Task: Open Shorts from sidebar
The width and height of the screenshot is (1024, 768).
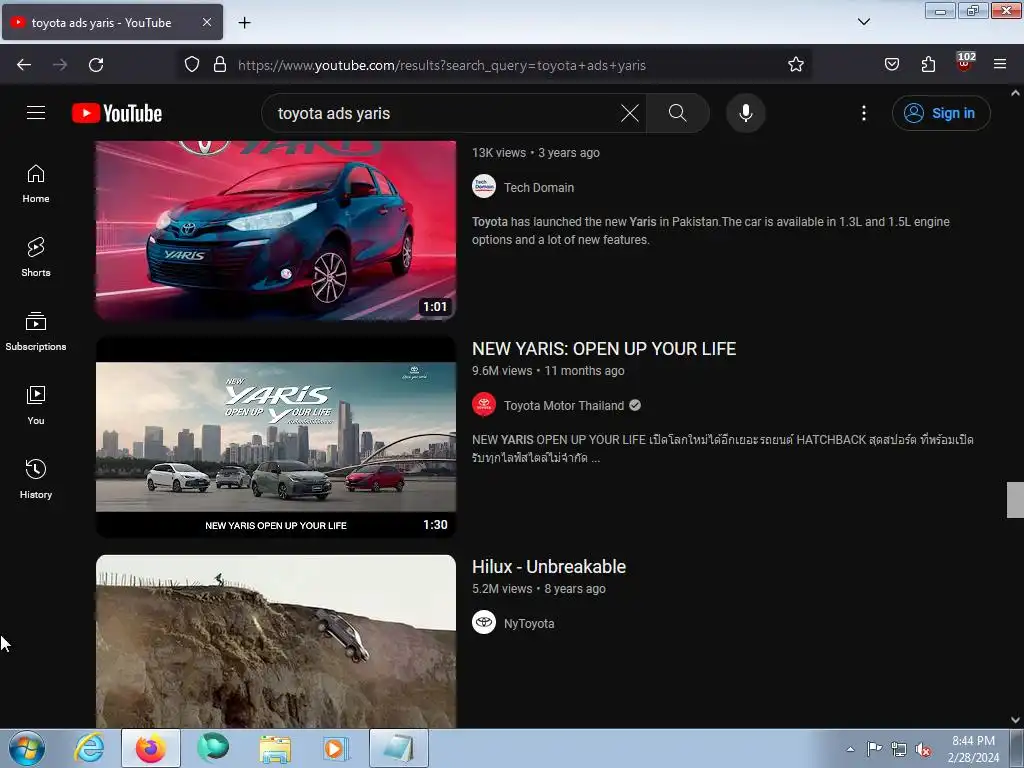Action: pos(36,257)
